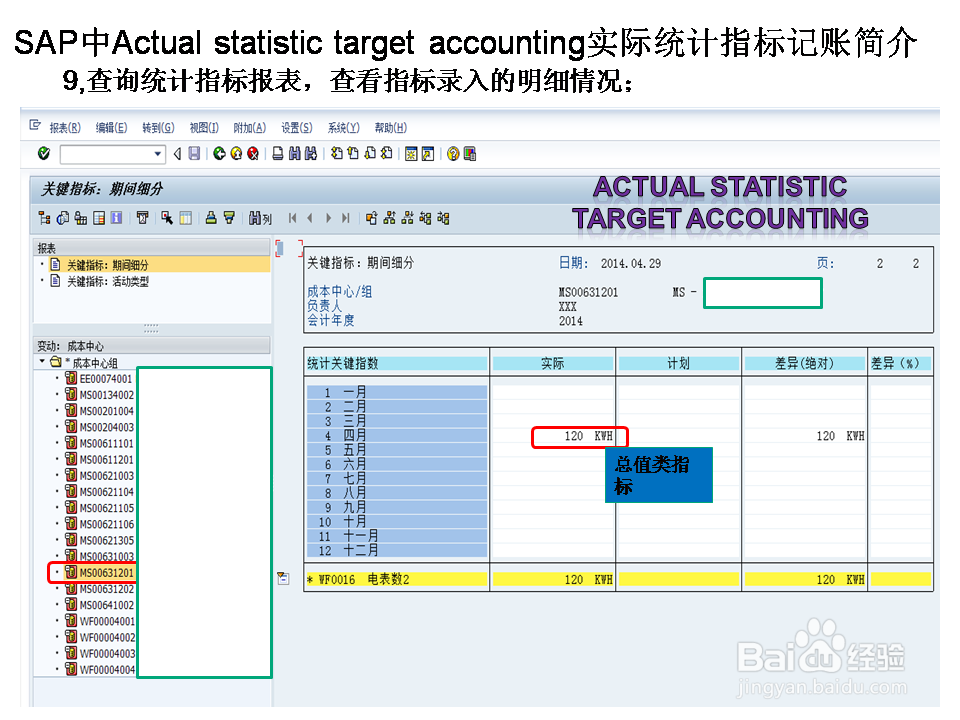Select cost center EE00074001
Screen dimensions: 960x720
pos(105,379)
